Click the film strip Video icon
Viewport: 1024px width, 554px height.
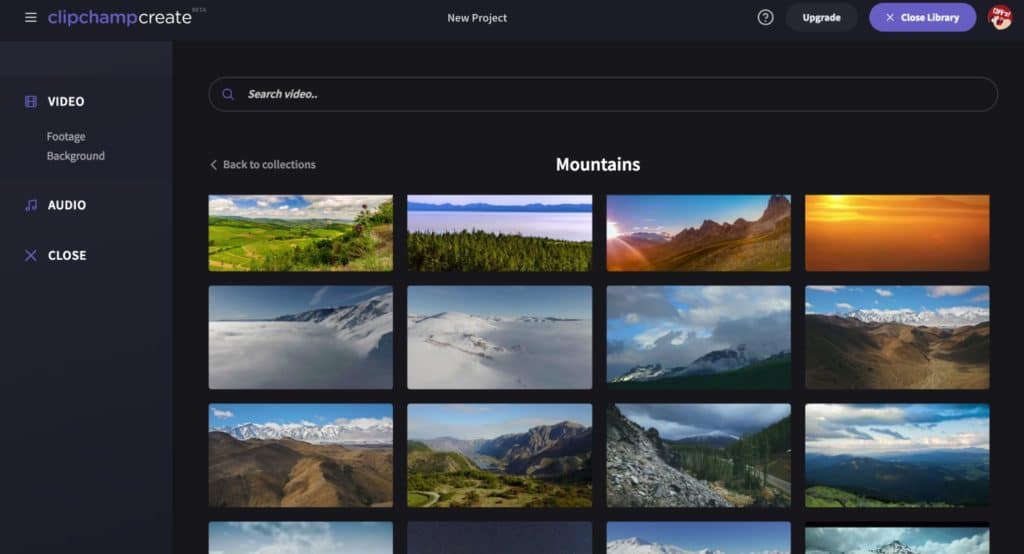(x=30, y=101)
